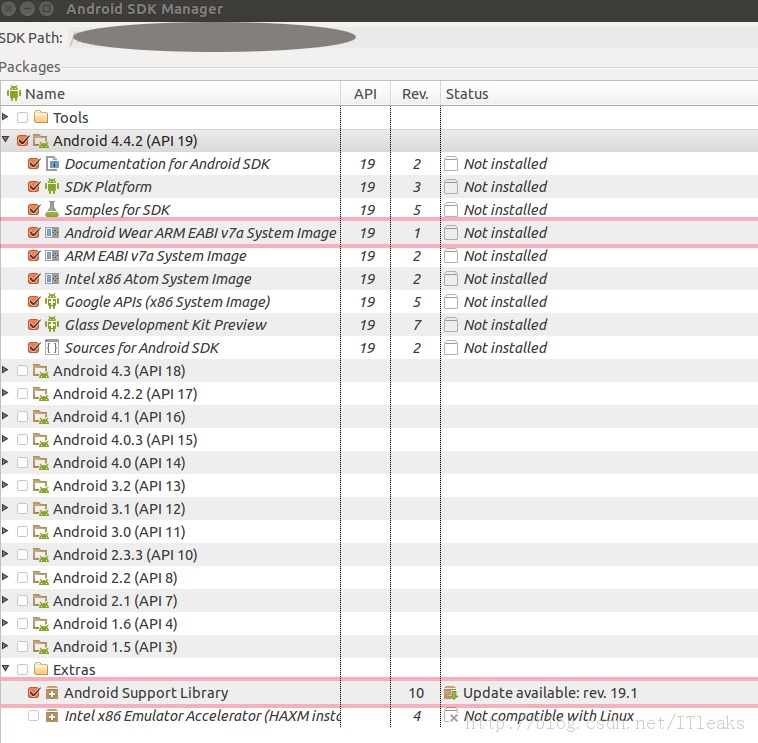This screenshot has height=743, width=758.
Task: Maximize the Android SDK Manager window
Action: 46,8
